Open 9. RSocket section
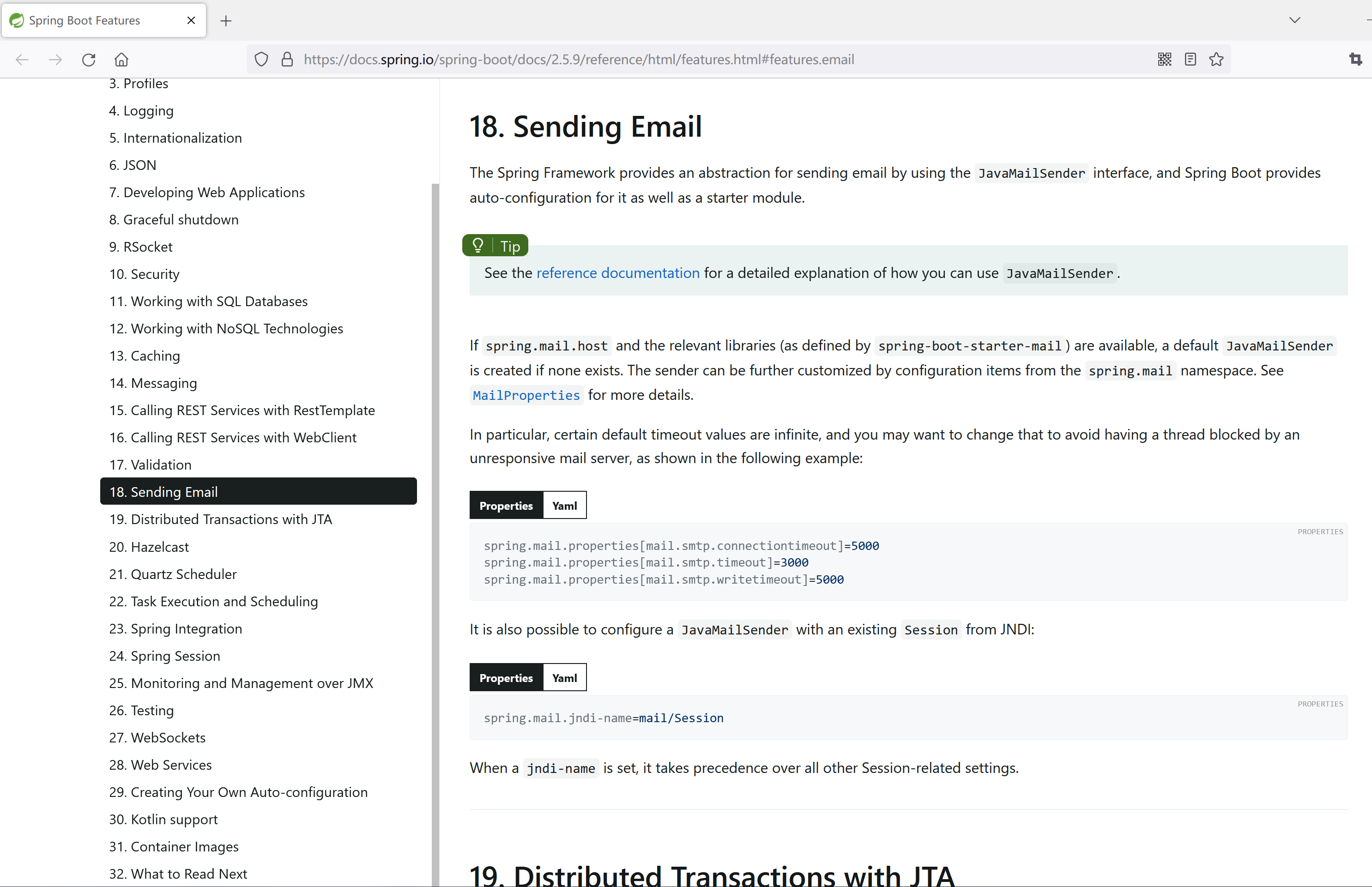This screenshot has width=1372, height=887. (140, 247)
